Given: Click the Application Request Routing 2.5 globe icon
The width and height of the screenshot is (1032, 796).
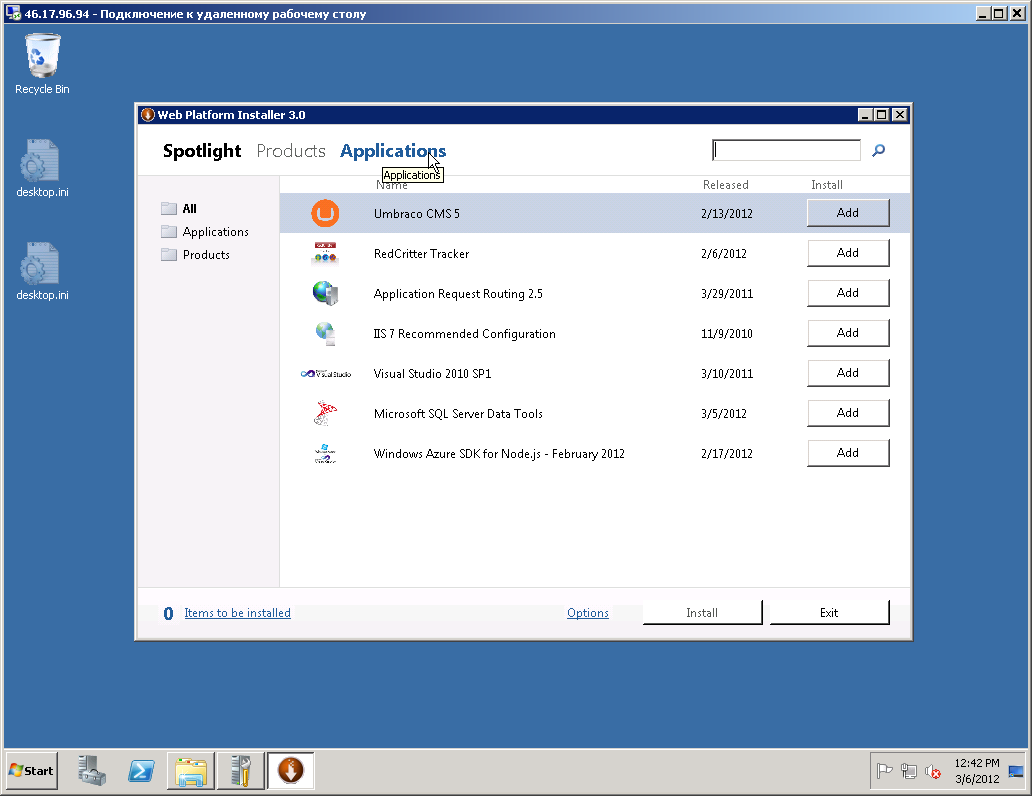Looking at the screenshot, I should [x=325, y=293].
